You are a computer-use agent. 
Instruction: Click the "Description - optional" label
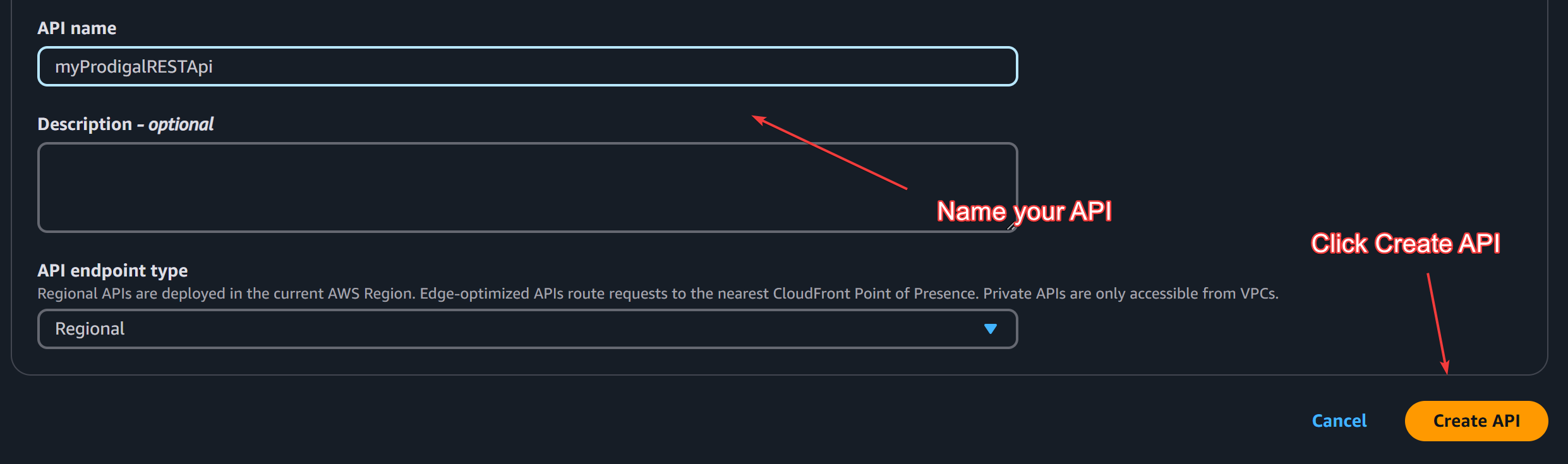(125, 124)
